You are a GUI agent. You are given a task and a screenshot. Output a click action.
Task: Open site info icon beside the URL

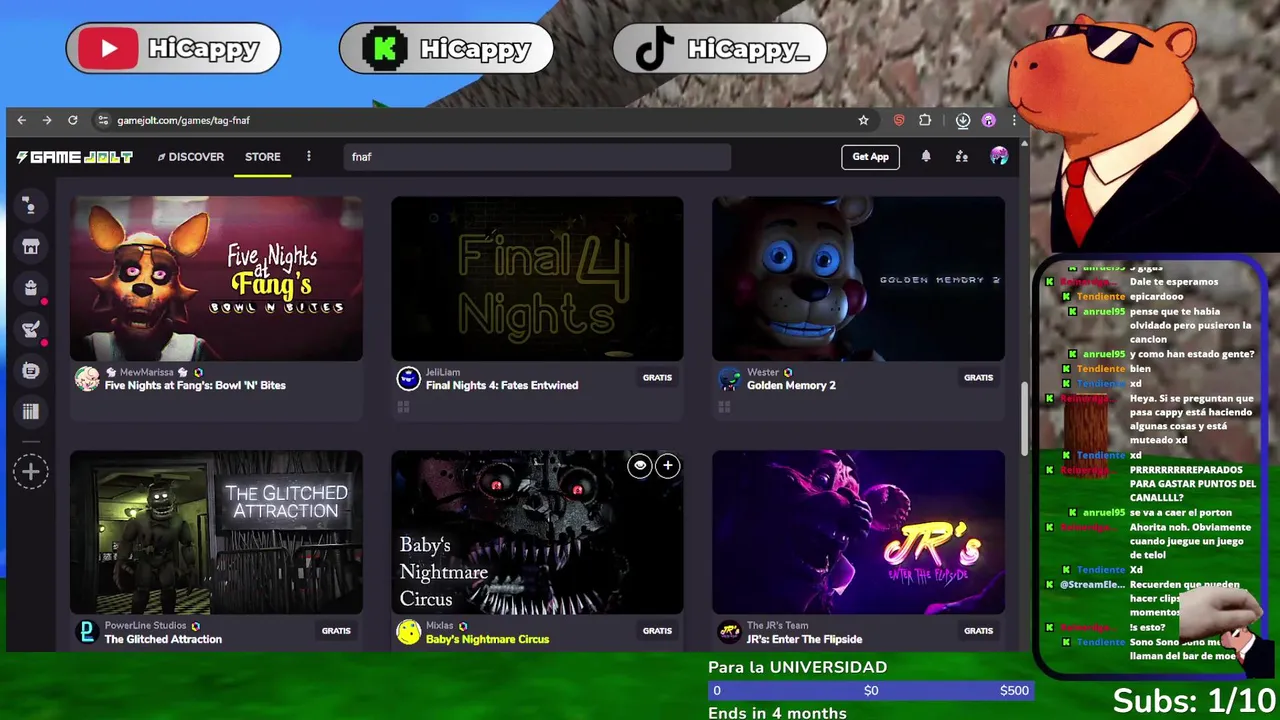click(102, 120)
